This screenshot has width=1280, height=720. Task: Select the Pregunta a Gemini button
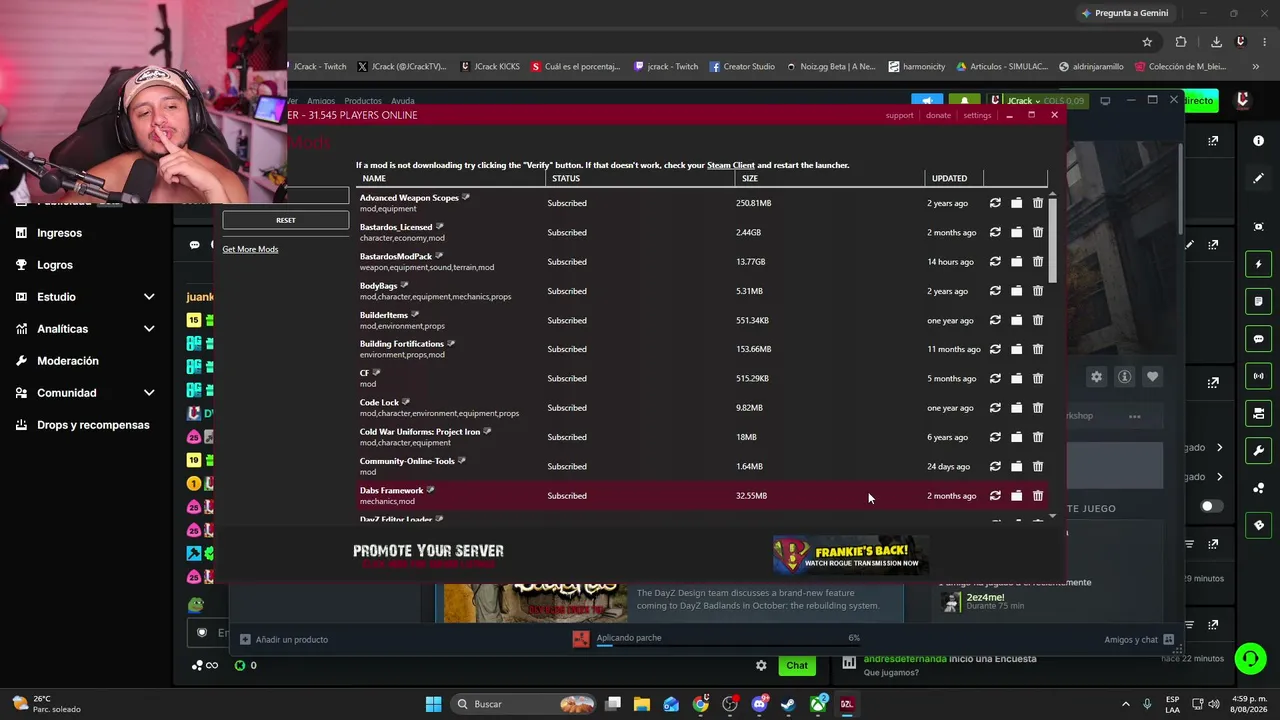click(x=1124, y=13)
